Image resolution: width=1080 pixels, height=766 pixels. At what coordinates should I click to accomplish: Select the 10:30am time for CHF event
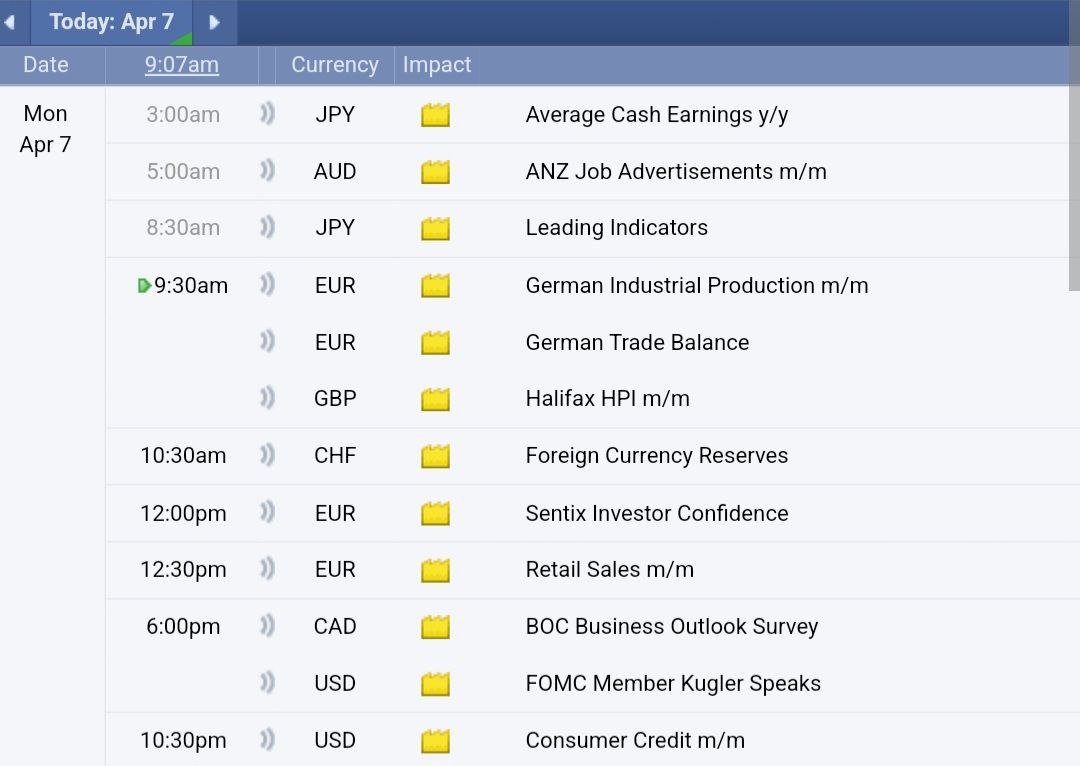(x=183, y=455)
